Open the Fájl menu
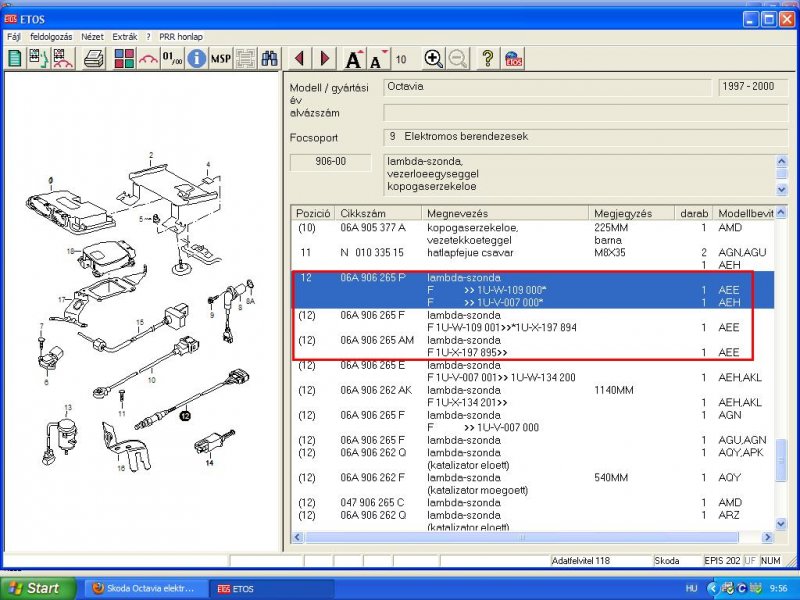 click(14, 37)
